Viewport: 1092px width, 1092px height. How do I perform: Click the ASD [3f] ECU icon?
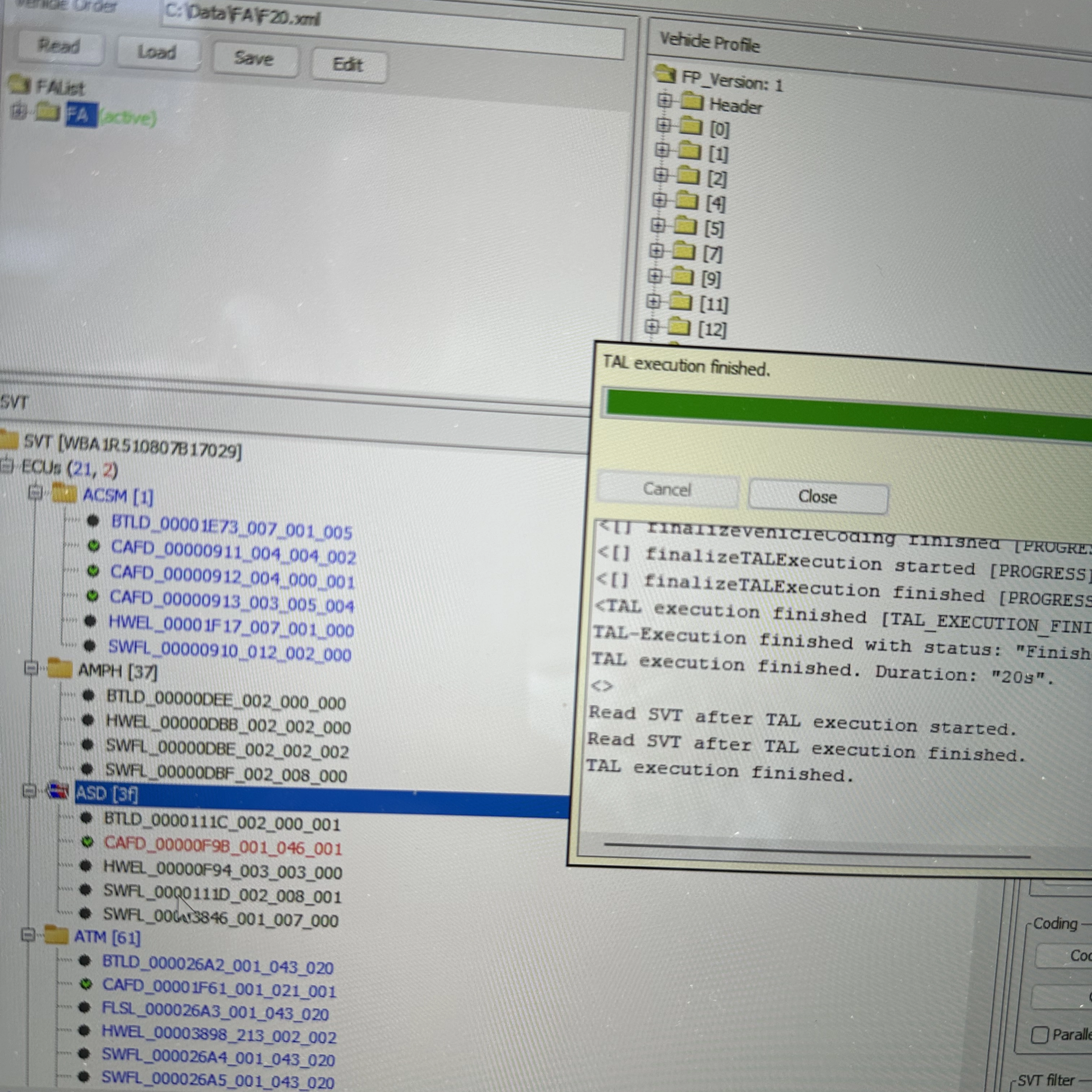tap(57, 791)
